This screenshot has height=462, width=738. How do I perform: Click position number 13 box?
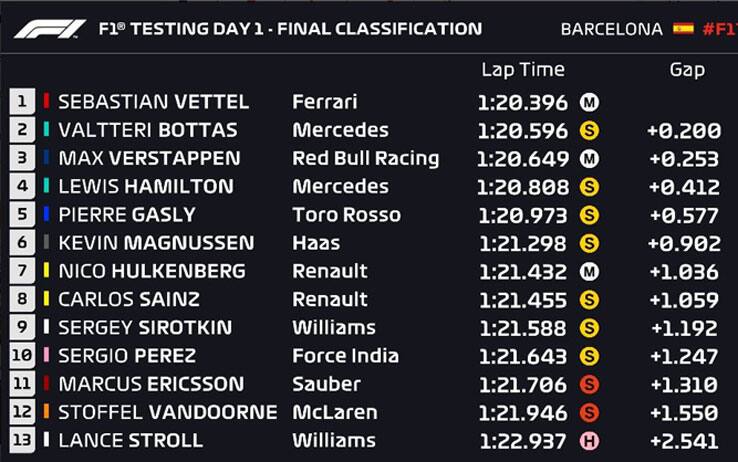tap(22, 440)
